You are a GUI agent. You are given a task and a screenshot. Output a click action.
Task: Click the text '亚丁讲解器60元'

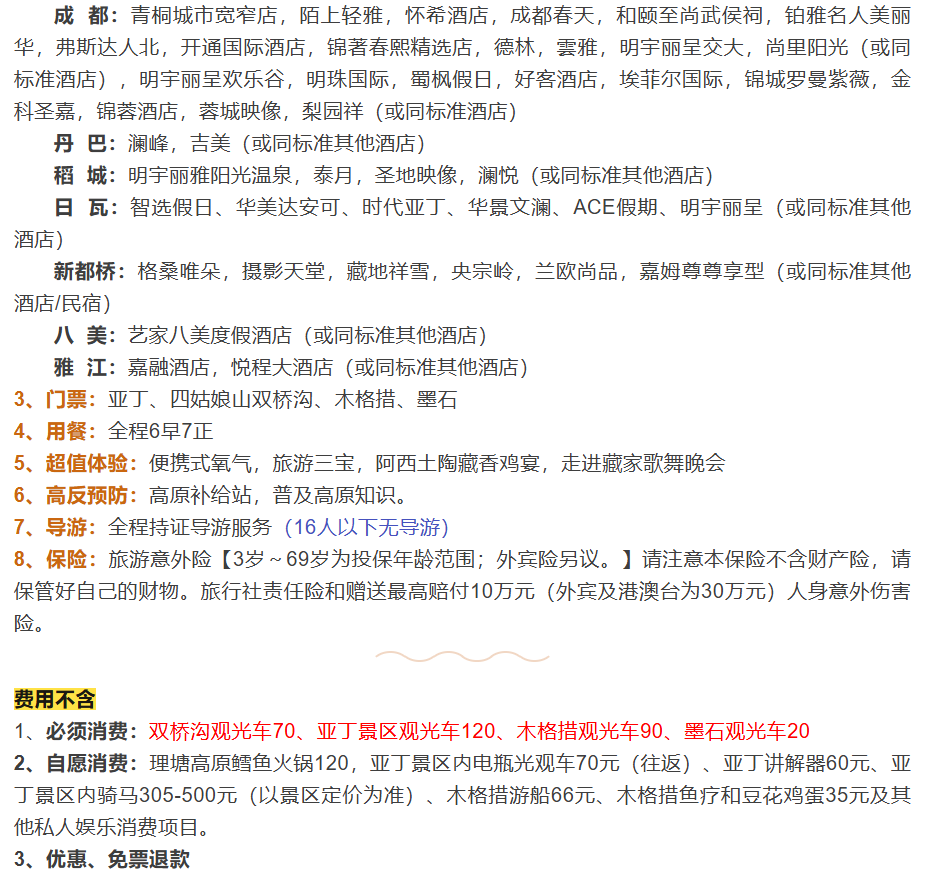click(796, 764)
